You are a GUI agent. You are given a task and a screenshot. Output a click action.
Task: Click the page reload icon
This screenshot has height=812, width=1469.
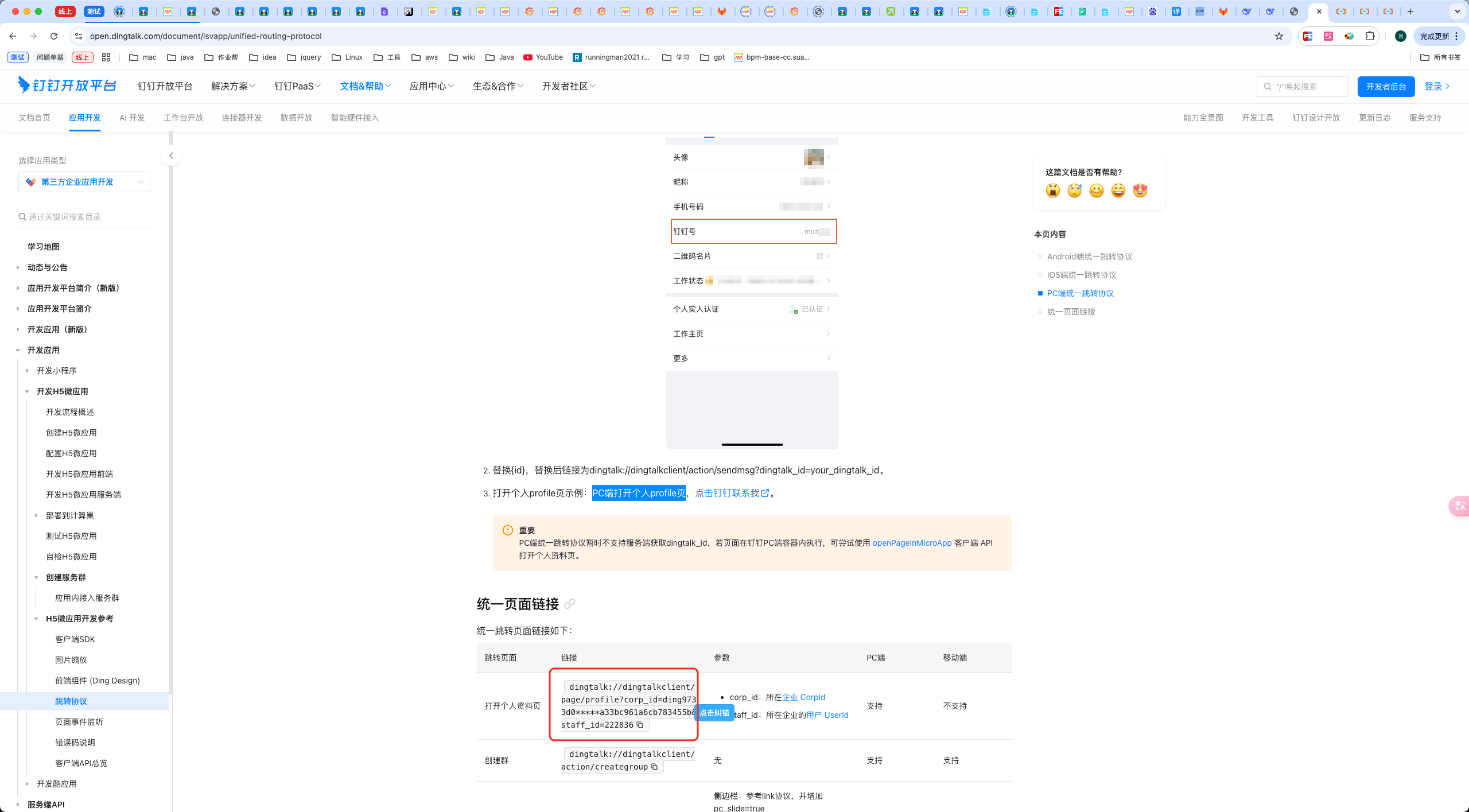coord(54,36)
